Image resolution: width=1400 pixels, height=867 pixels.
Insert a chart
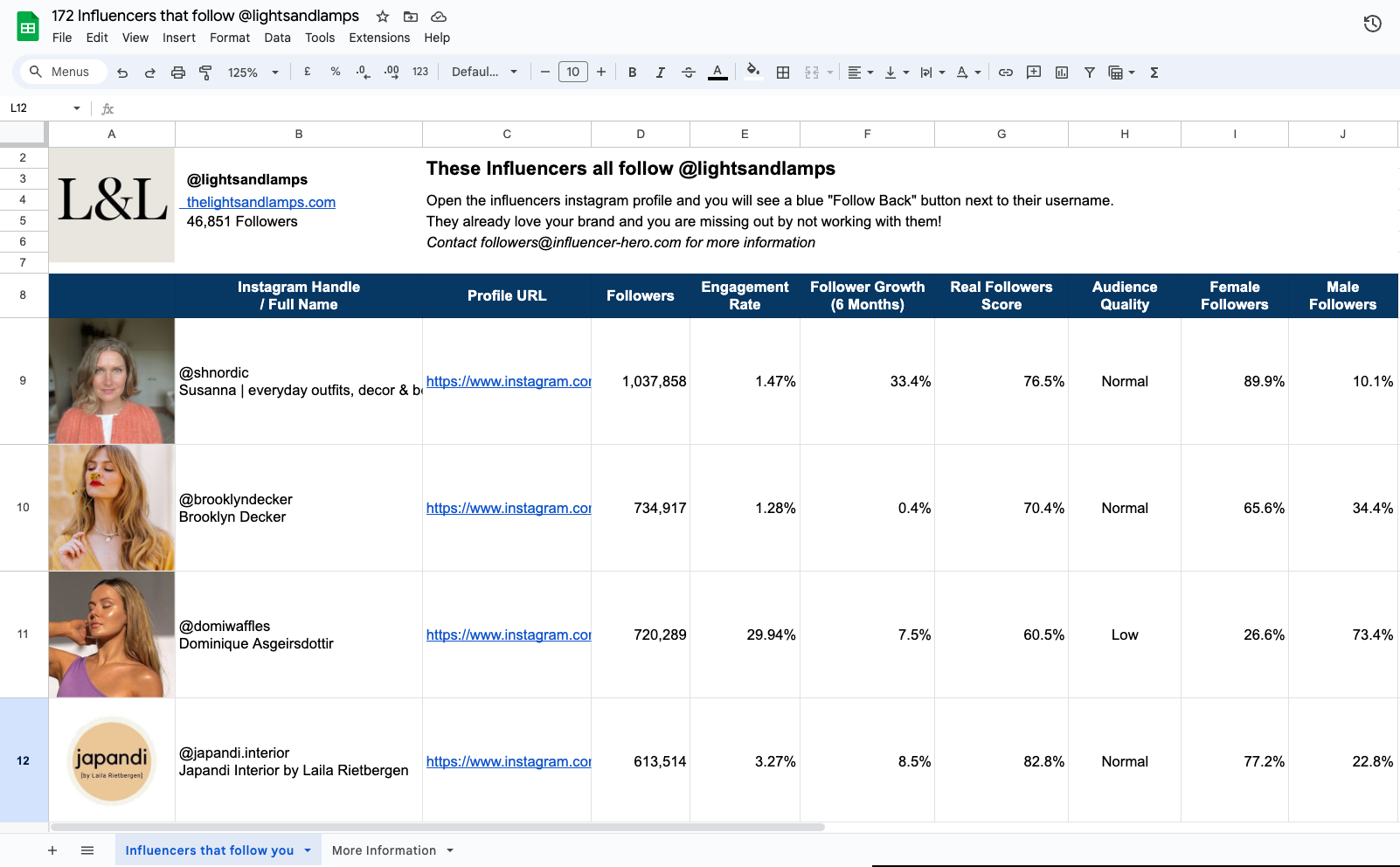[x=1061, y=72]
